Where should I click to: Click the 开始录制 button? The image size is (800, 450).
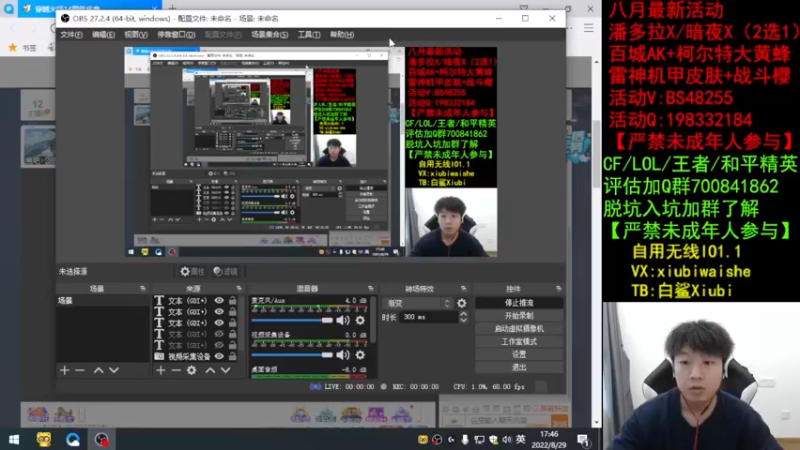519,316
